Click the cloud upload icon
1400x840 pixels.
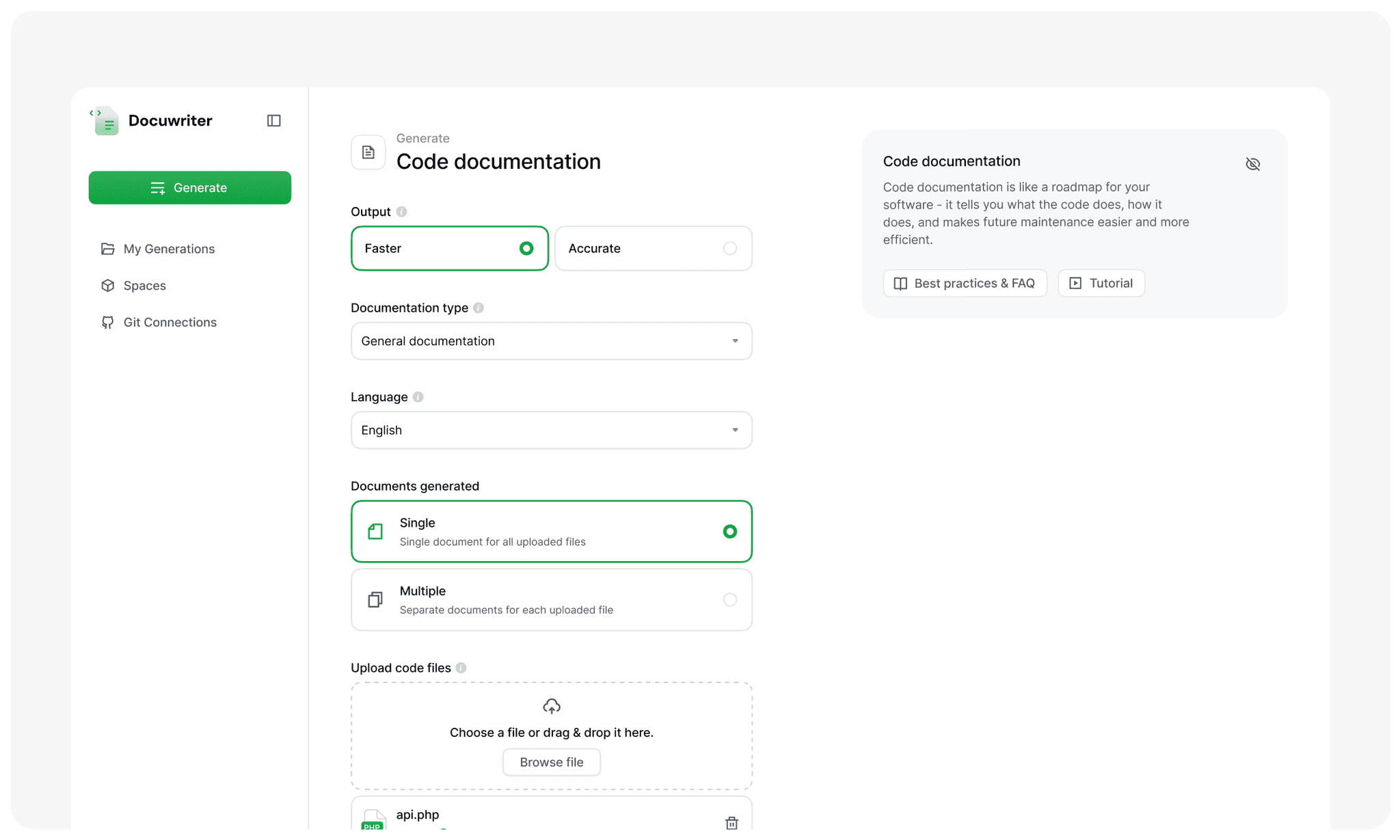(x=552, y=706)
